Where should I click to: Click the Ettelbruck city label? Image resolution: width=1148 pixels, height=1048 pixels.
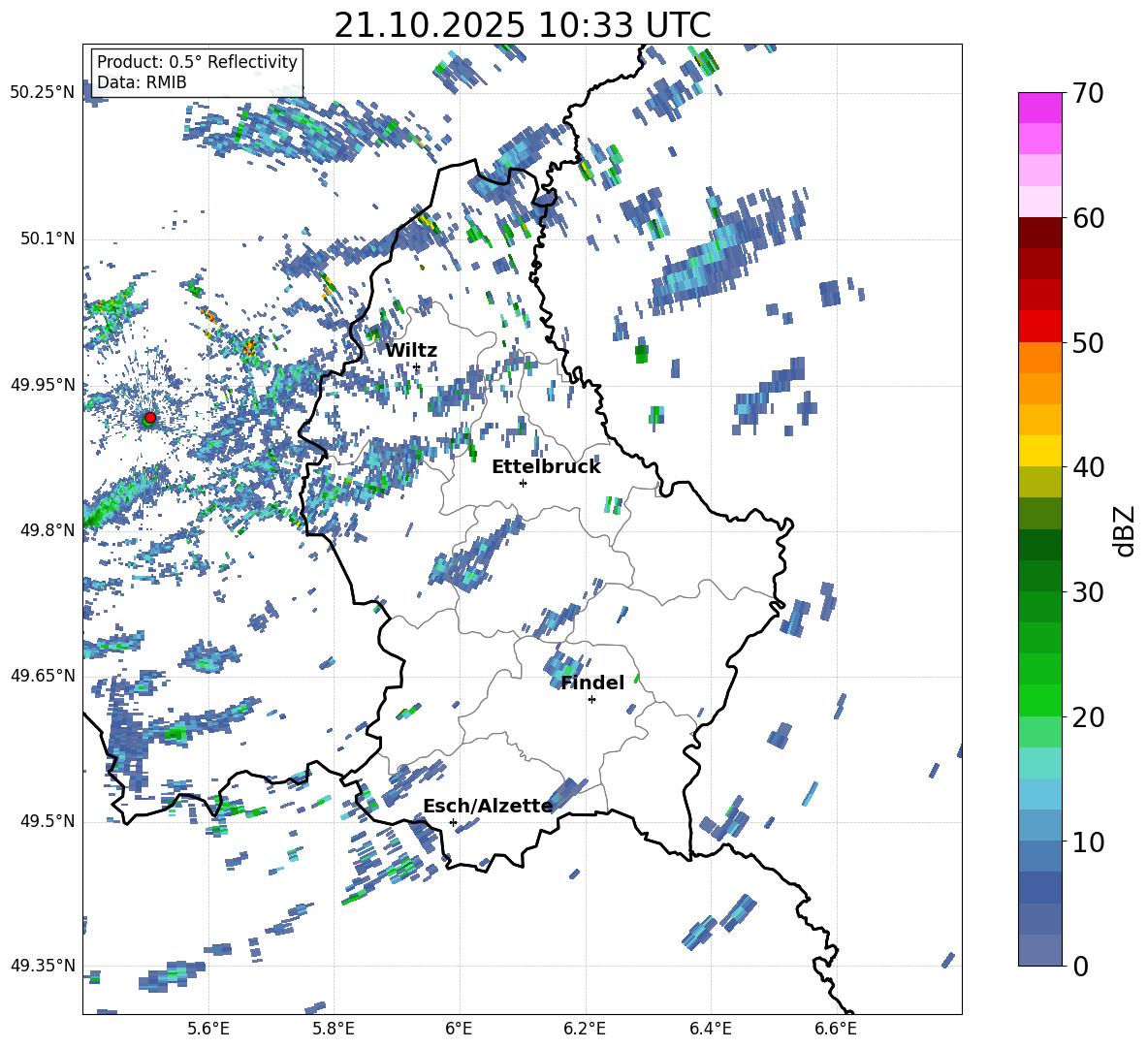546,467
